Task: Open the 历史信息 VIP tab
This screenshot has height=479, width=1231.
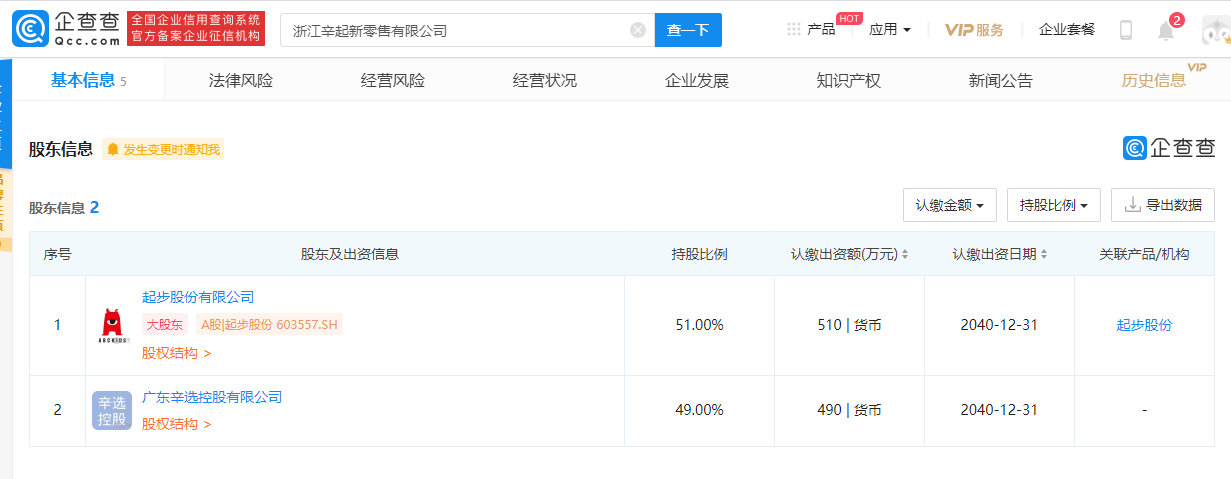Action: point(1154,81)
